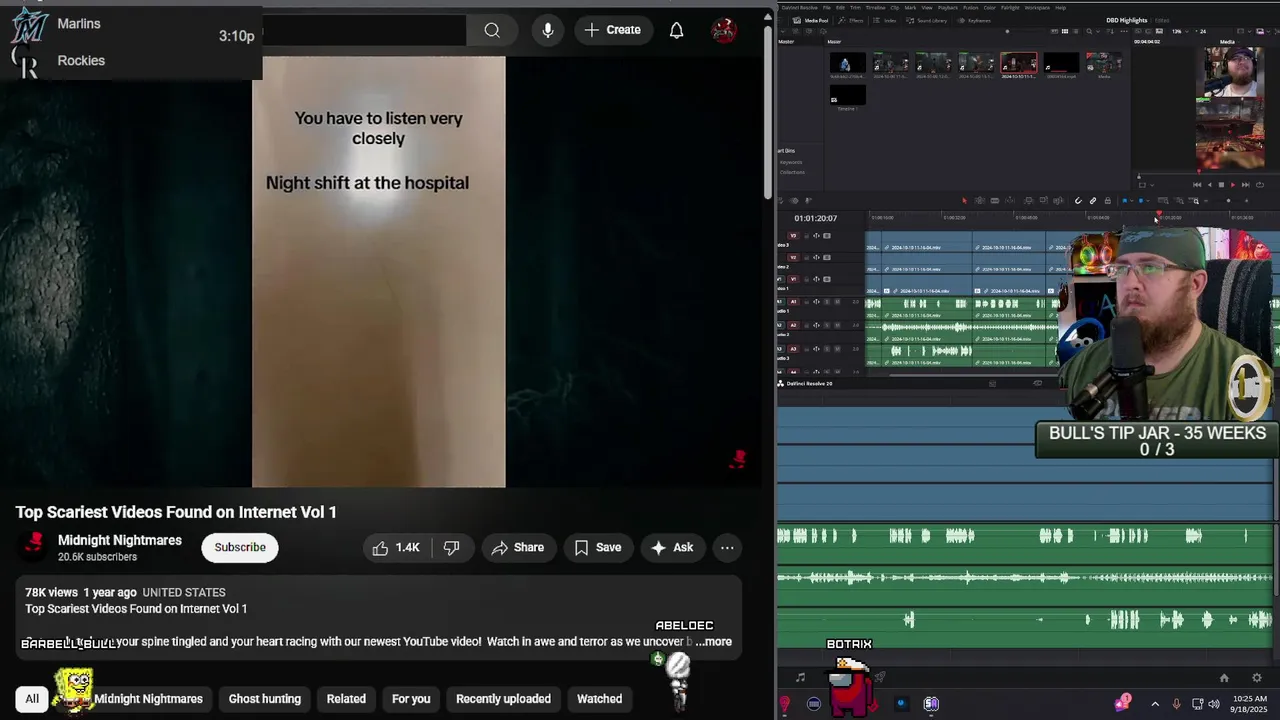1280x720 pixels.
Task: Click the YouTube search magnifier icon
Action: pos(492,30)
